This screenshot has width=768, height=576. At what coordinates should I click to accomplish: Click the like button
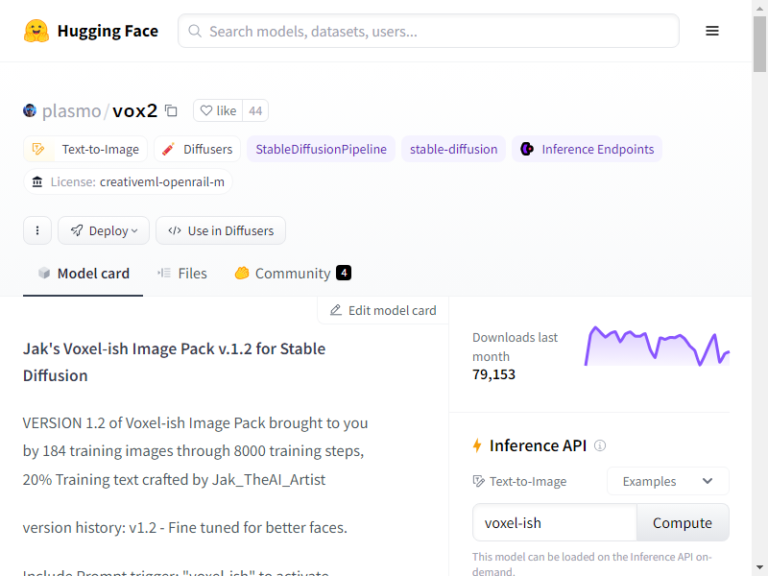pos(218,110)
